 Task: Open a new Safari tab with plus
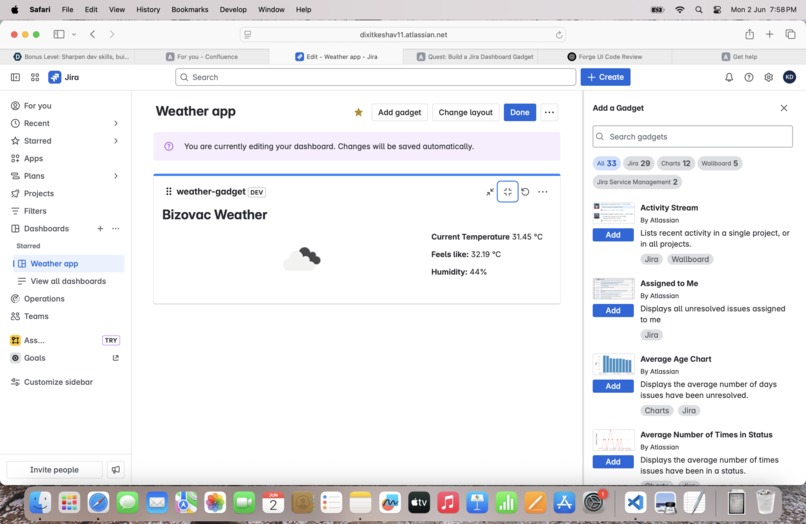coord(770,34)
